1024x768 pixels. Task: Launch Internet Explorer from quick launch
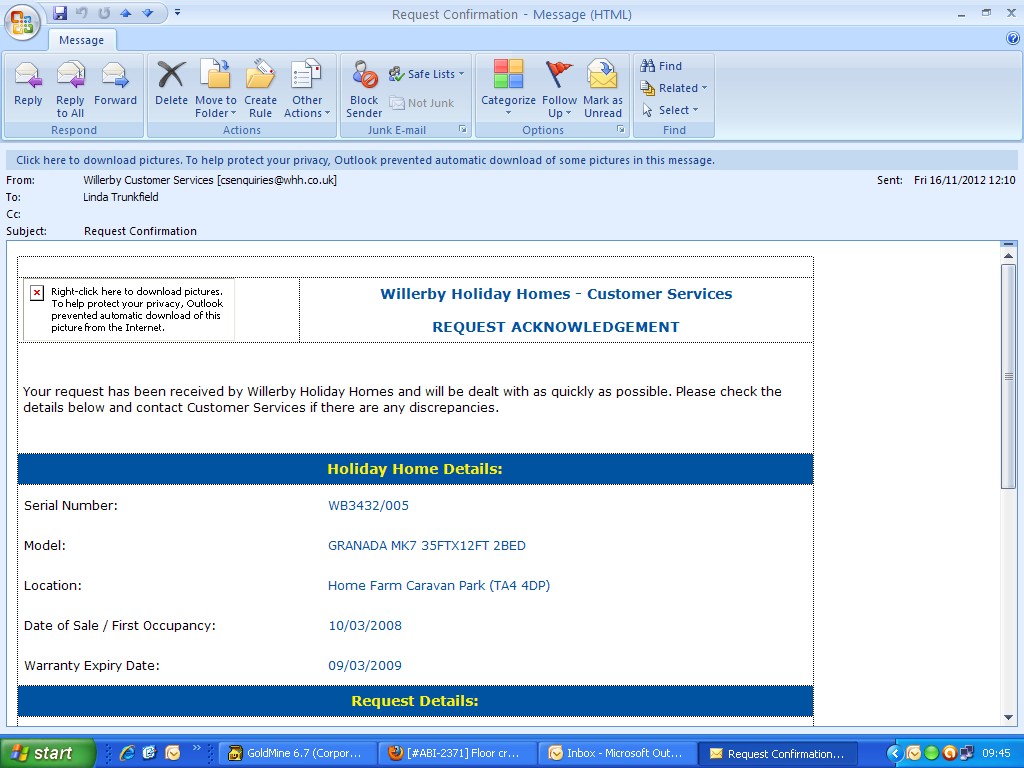tap(127, 753)
